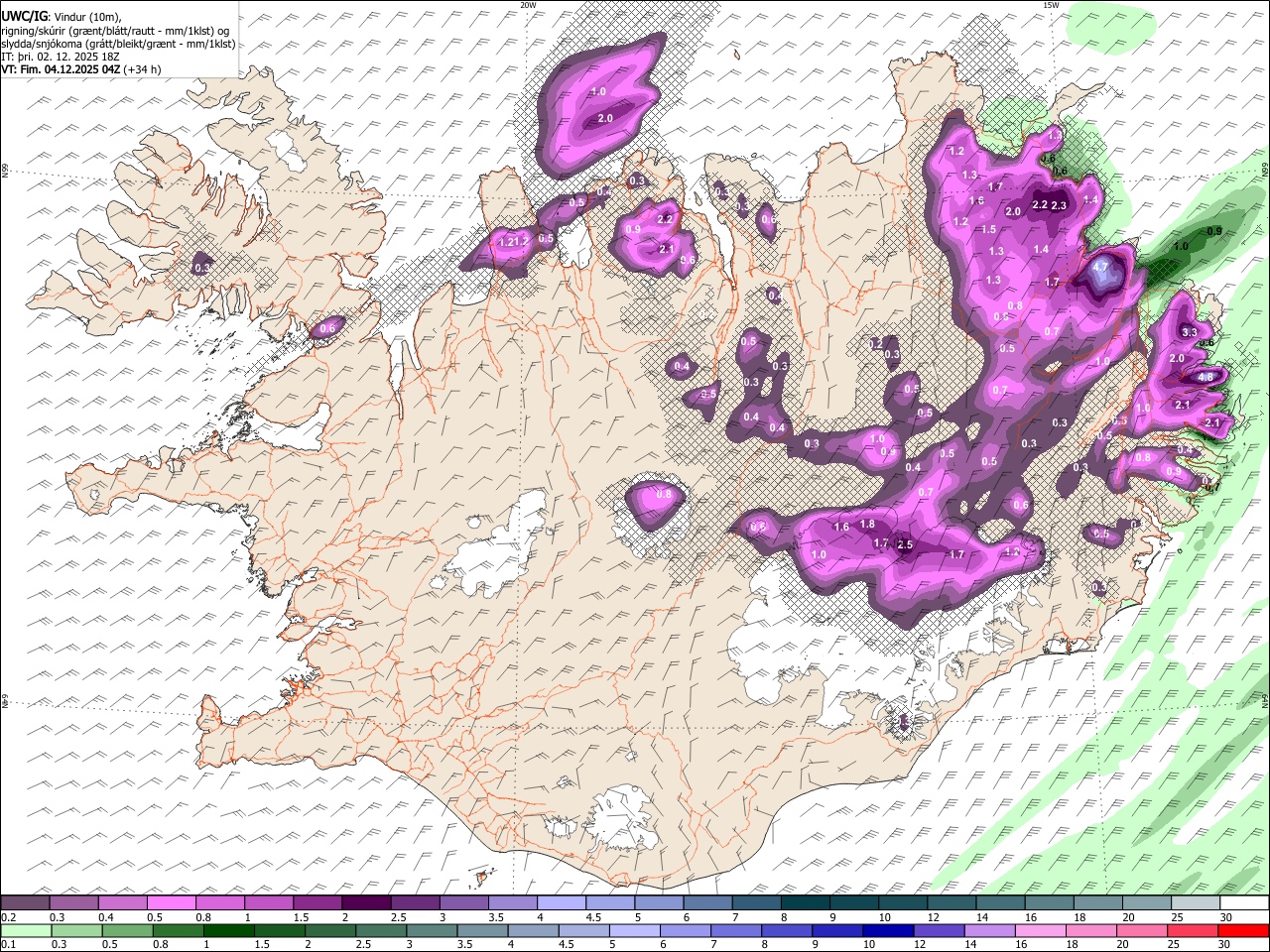Select top-row legend swatch between 0.2 and 0.3
The width and height of the screenshot is (1270, 952).
pyautogui.click(x=25, y=903)
